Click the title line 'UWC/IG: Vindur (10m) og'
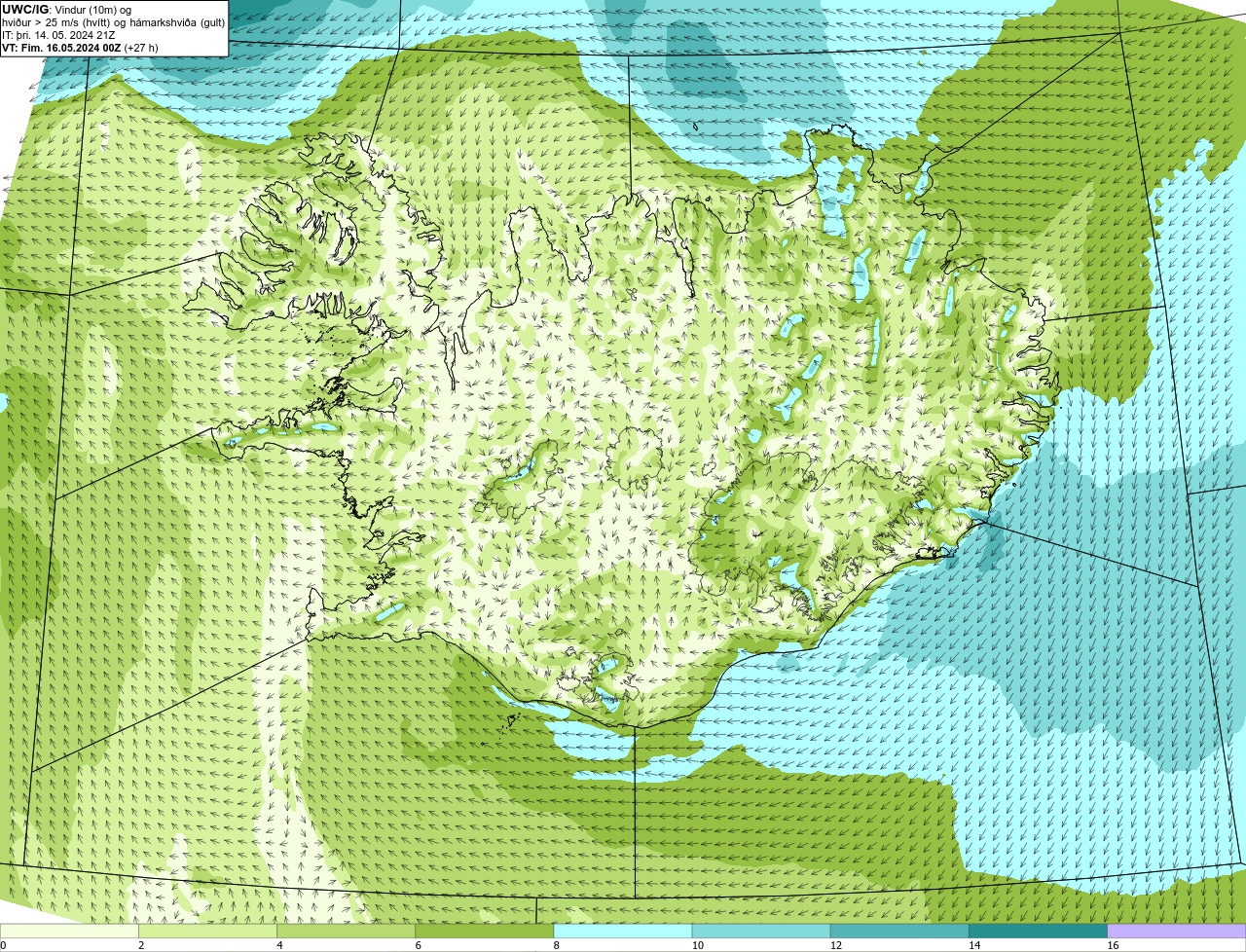The image size is (1246, 952). [x=67, y=10]
